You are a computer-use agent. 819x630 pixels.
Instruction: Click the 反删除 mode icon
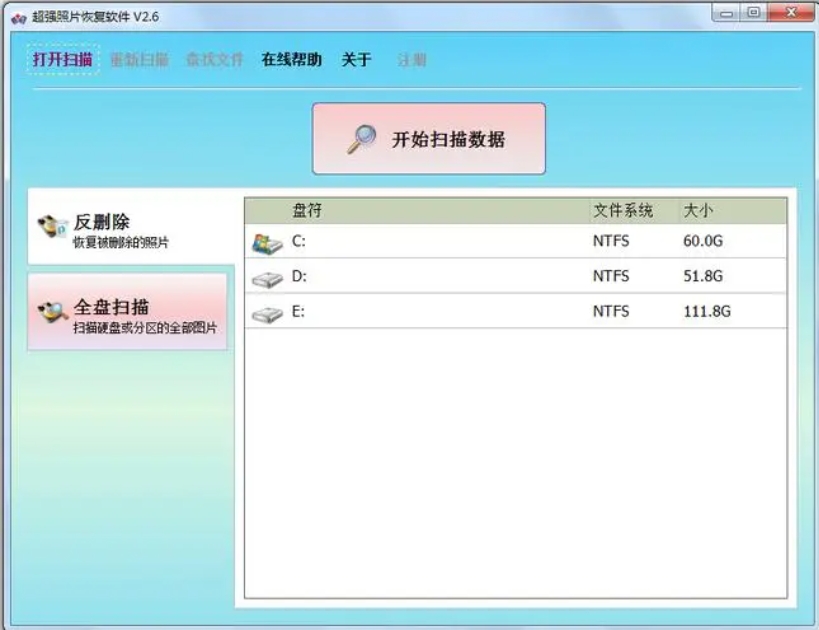click(52, 227)
